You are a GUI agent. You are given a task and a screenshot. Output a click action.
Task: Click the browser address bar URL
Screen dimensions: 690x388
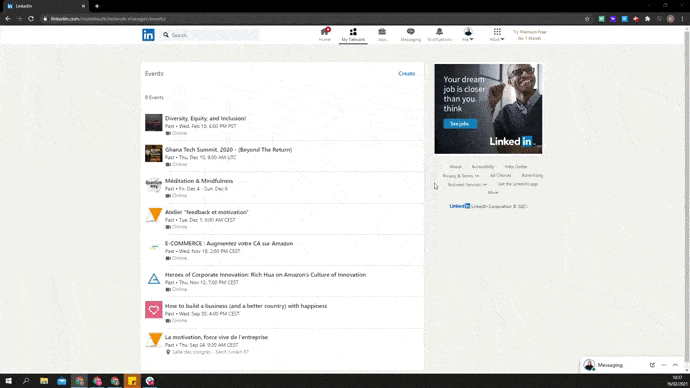click(108, 19)
